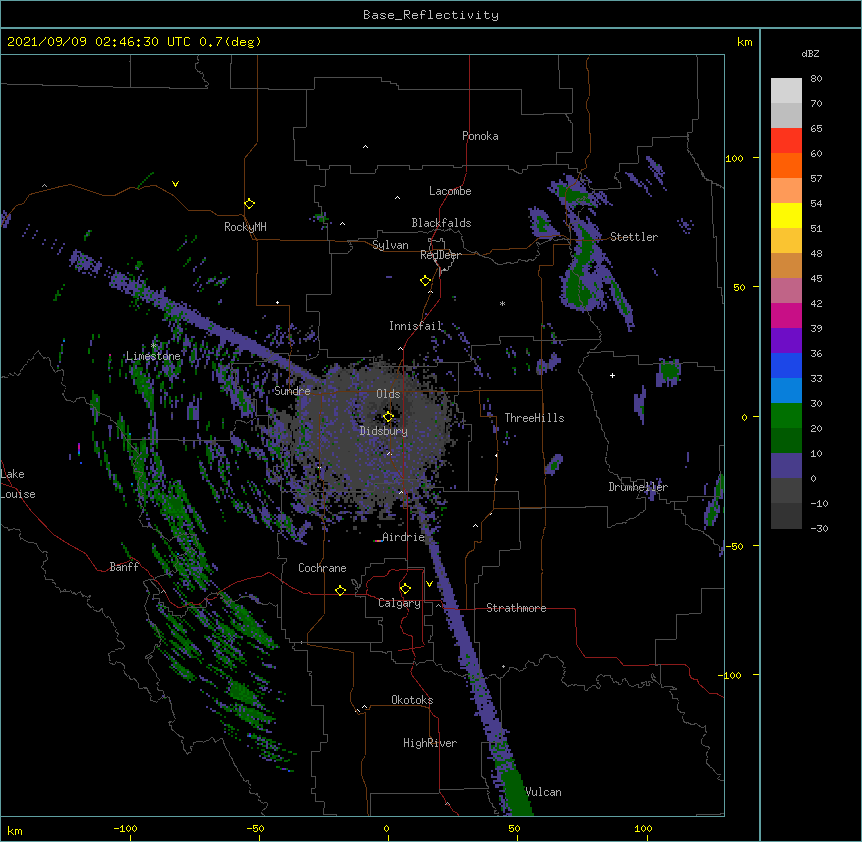Pick the light blue 30-33 dBZ legend swatch

pyautogui.click(x=786, y=391)
